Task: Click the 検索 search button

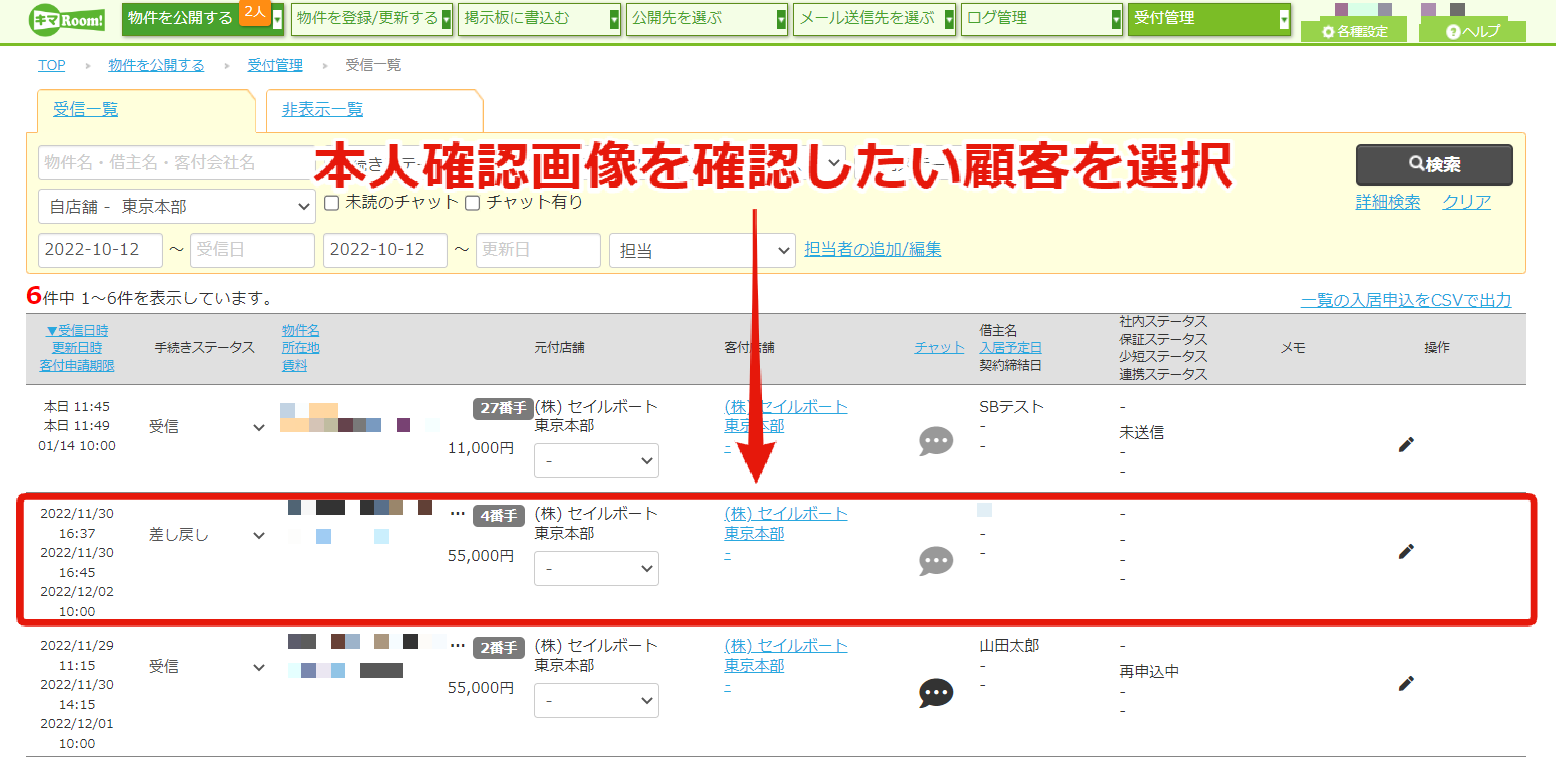Action: click(x=1434, y=165)
